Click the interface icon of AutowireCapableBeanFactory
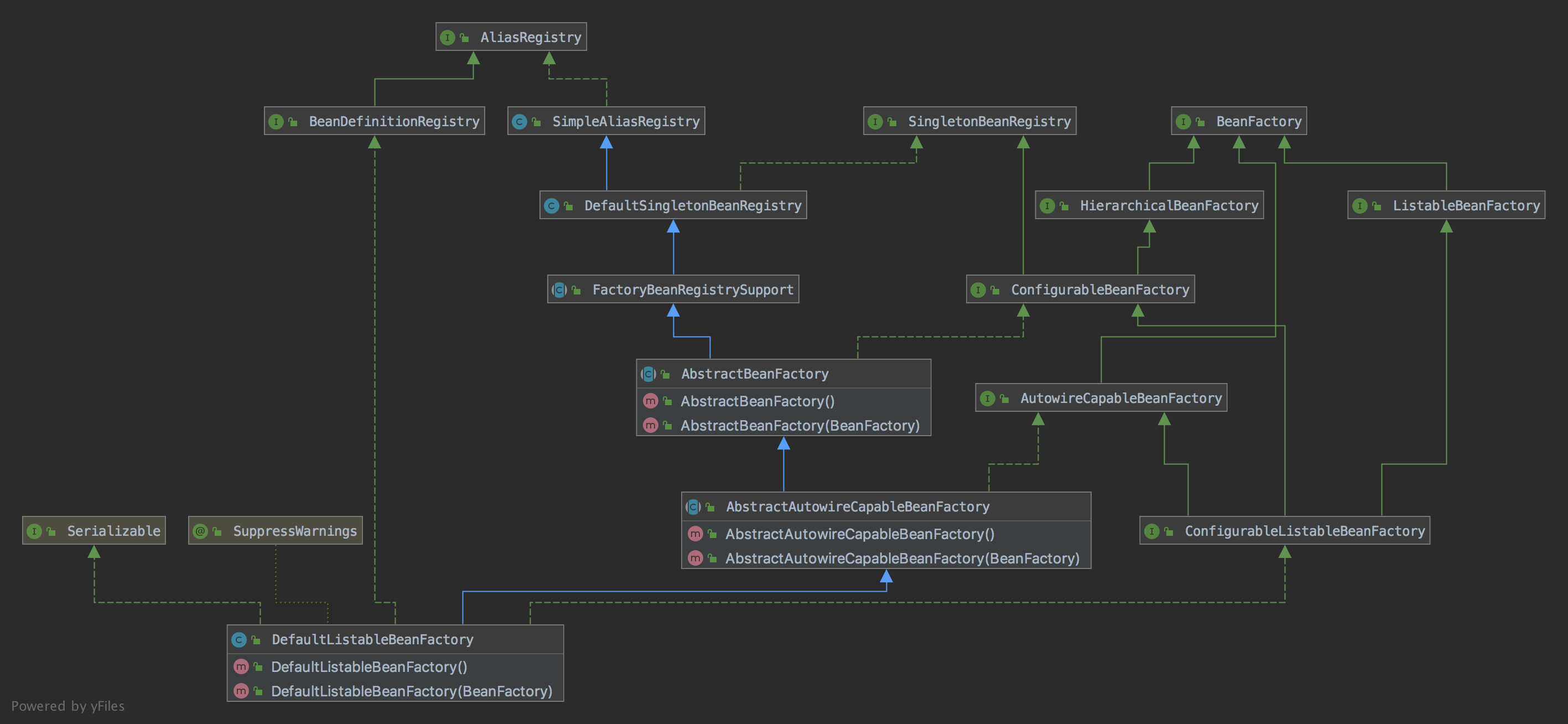The width and height of the screenshot is (1568, 724). tap(987, 398)
